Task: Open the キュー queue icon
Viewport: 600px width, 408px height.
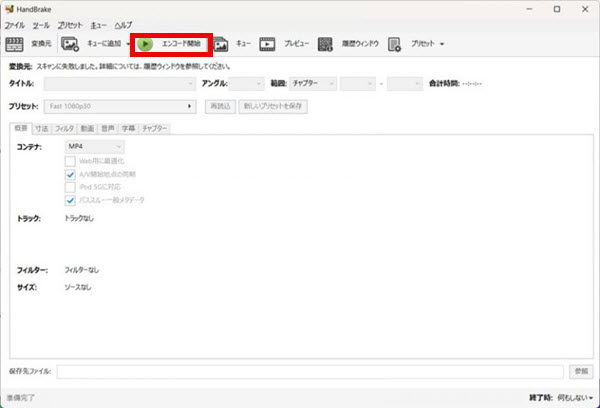Action: click(220, 44)
